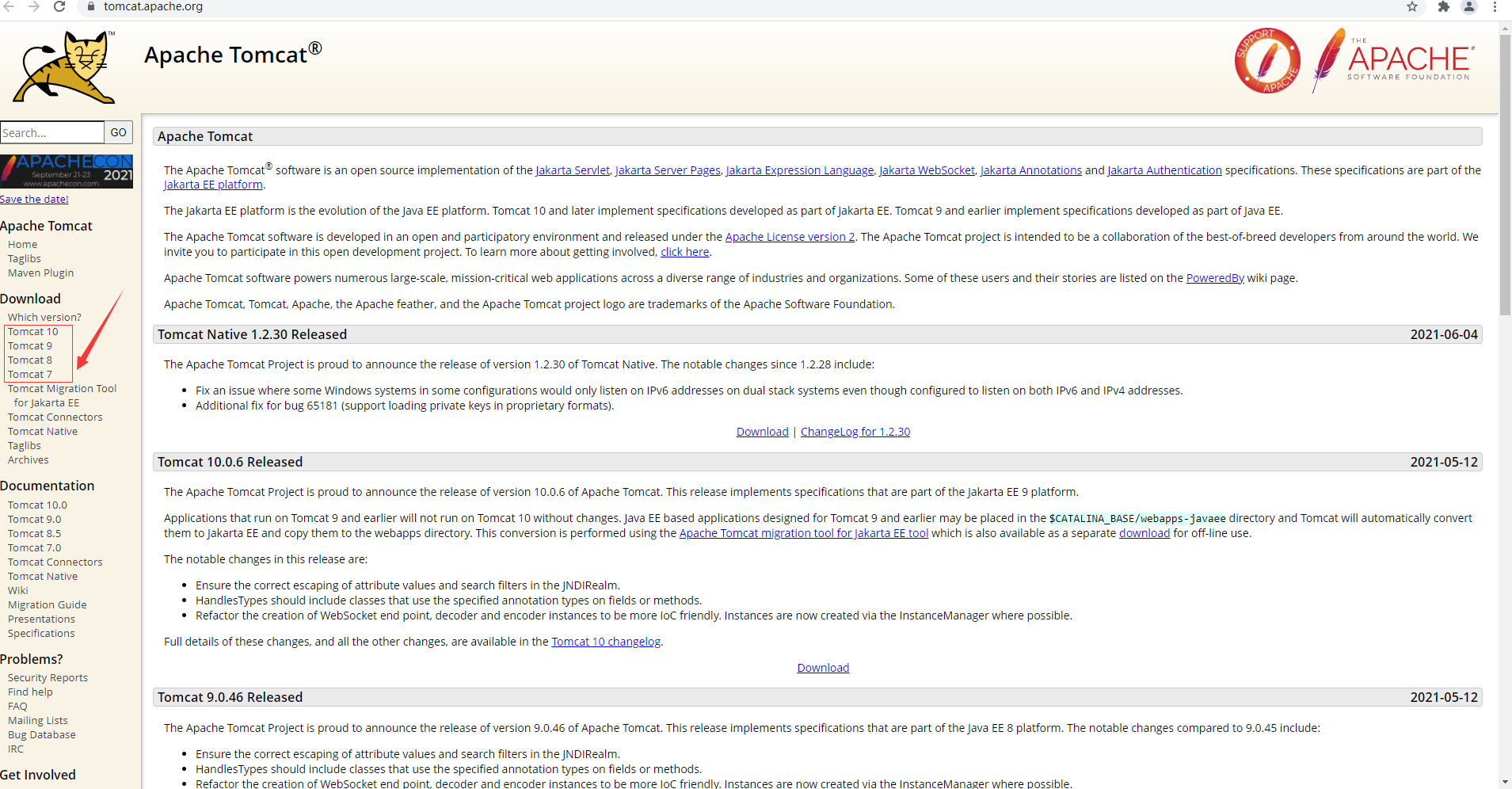Click the browser back arrow

(x=9, y=6)
